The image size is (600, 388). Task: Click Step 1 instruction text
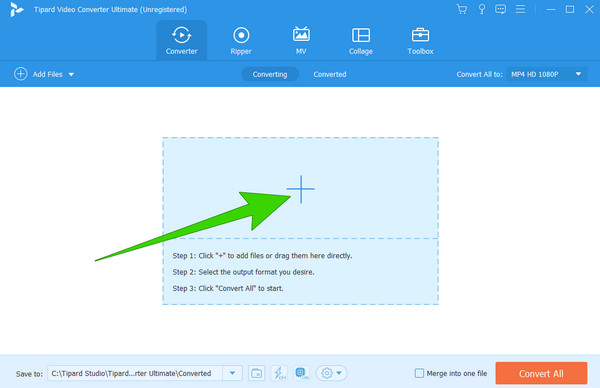(262, 256)
